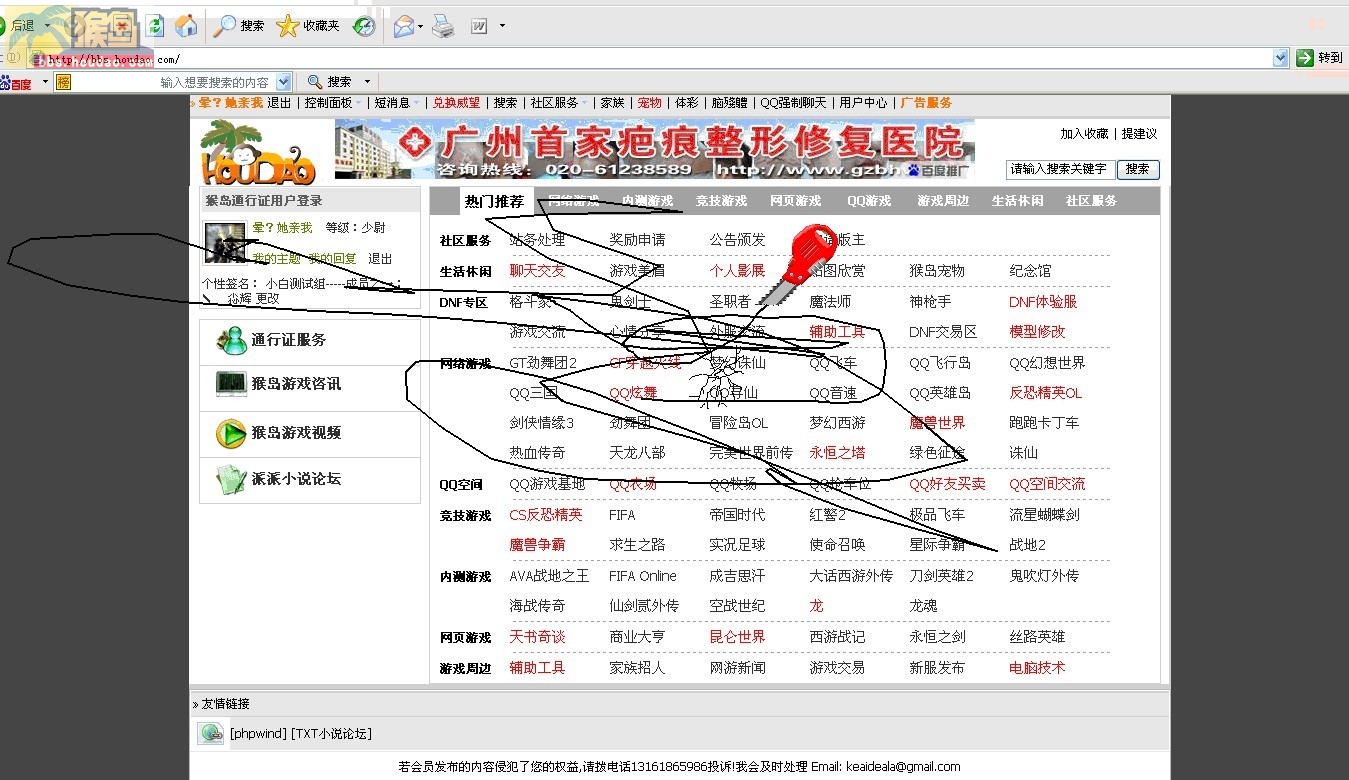Screen dimensions: 1349x780
Task: Open the QQ幻想世界 forum link
Action: click(x=1047, y=363)
